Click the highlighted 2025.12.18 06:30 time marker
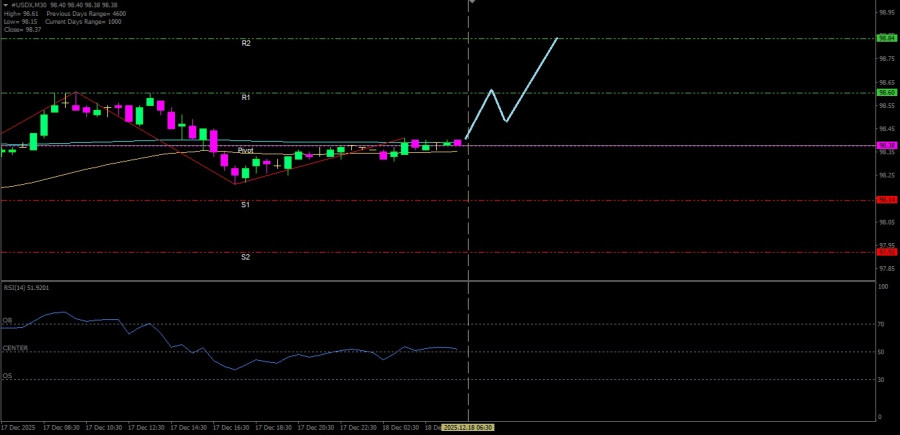The width and height of the screenshot is (900, 435). [x=469, y=427]
